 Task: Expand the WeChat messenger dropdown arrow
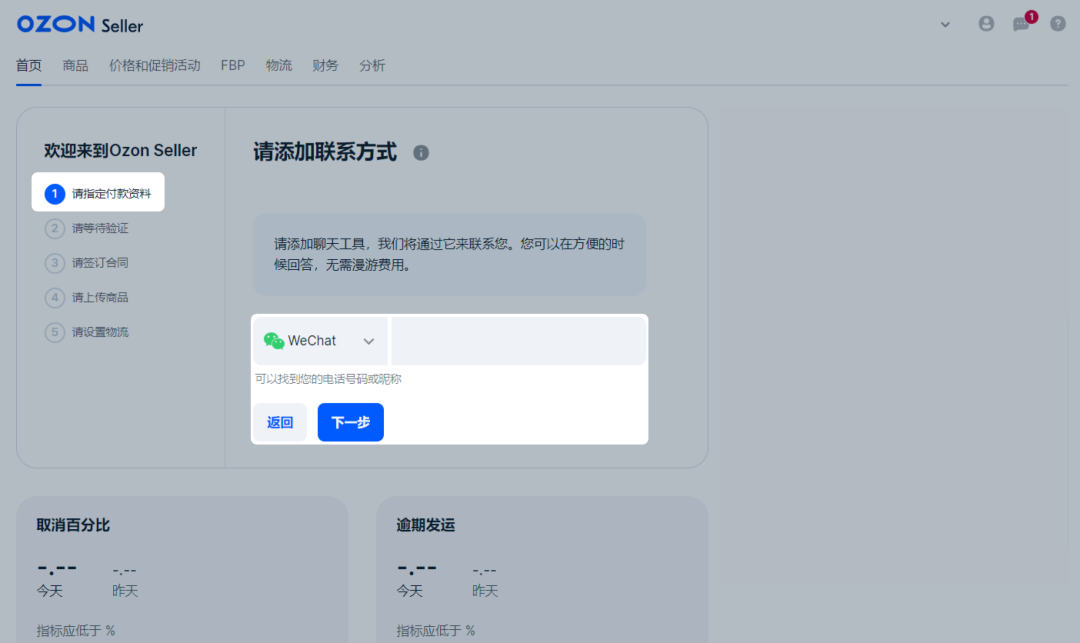click(x=368, y=341)
